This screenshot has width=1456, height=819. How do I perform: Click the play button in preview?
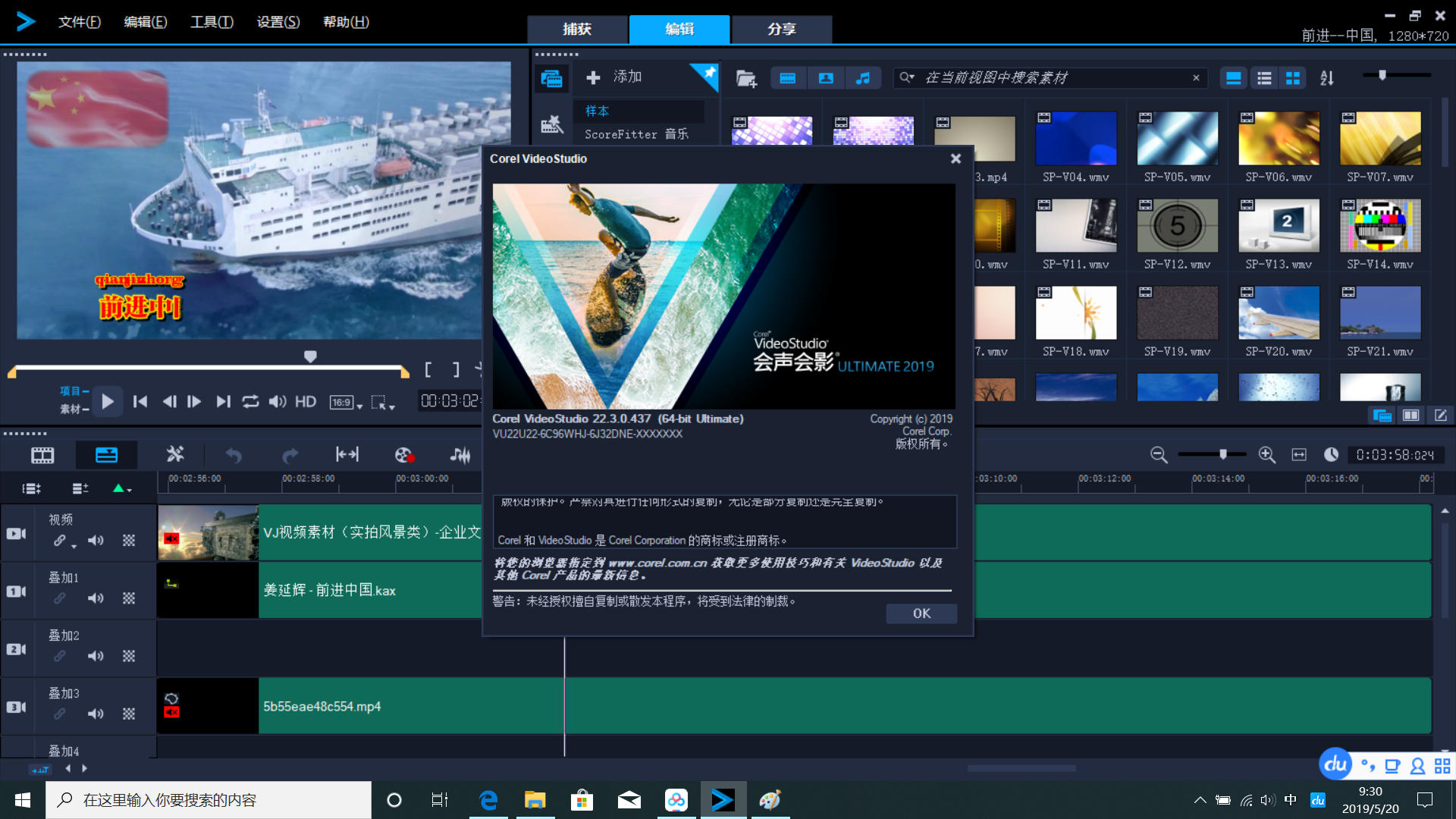click(x=108, y=402)
